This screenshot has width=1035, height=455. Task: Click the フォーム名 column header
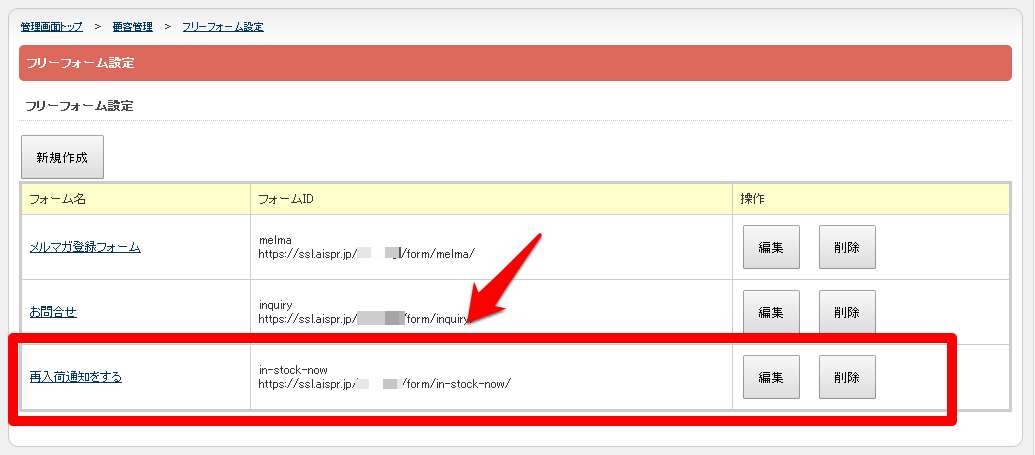(58, 199)
